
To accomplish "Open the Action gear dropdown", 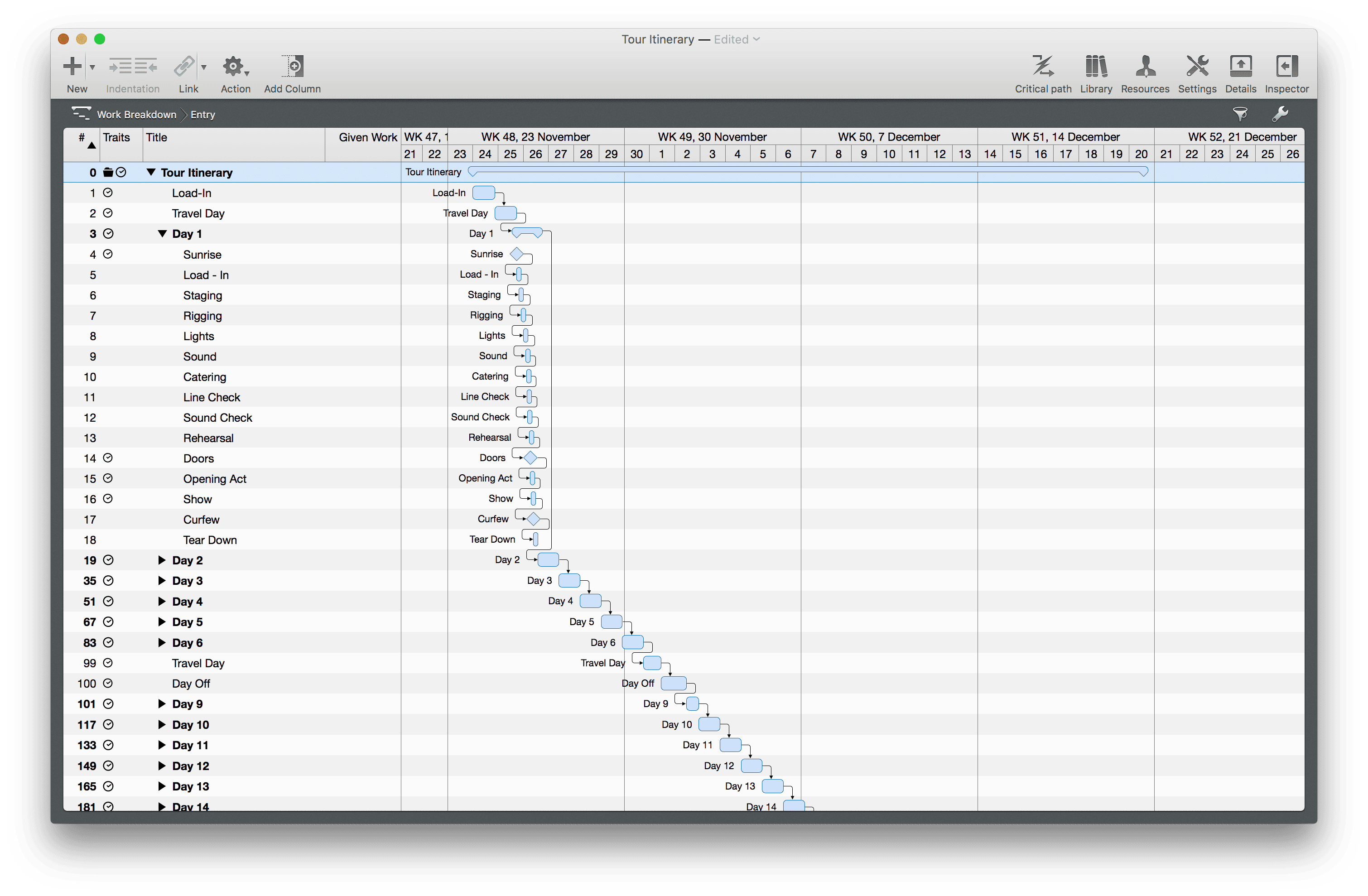I will point(235,67).
